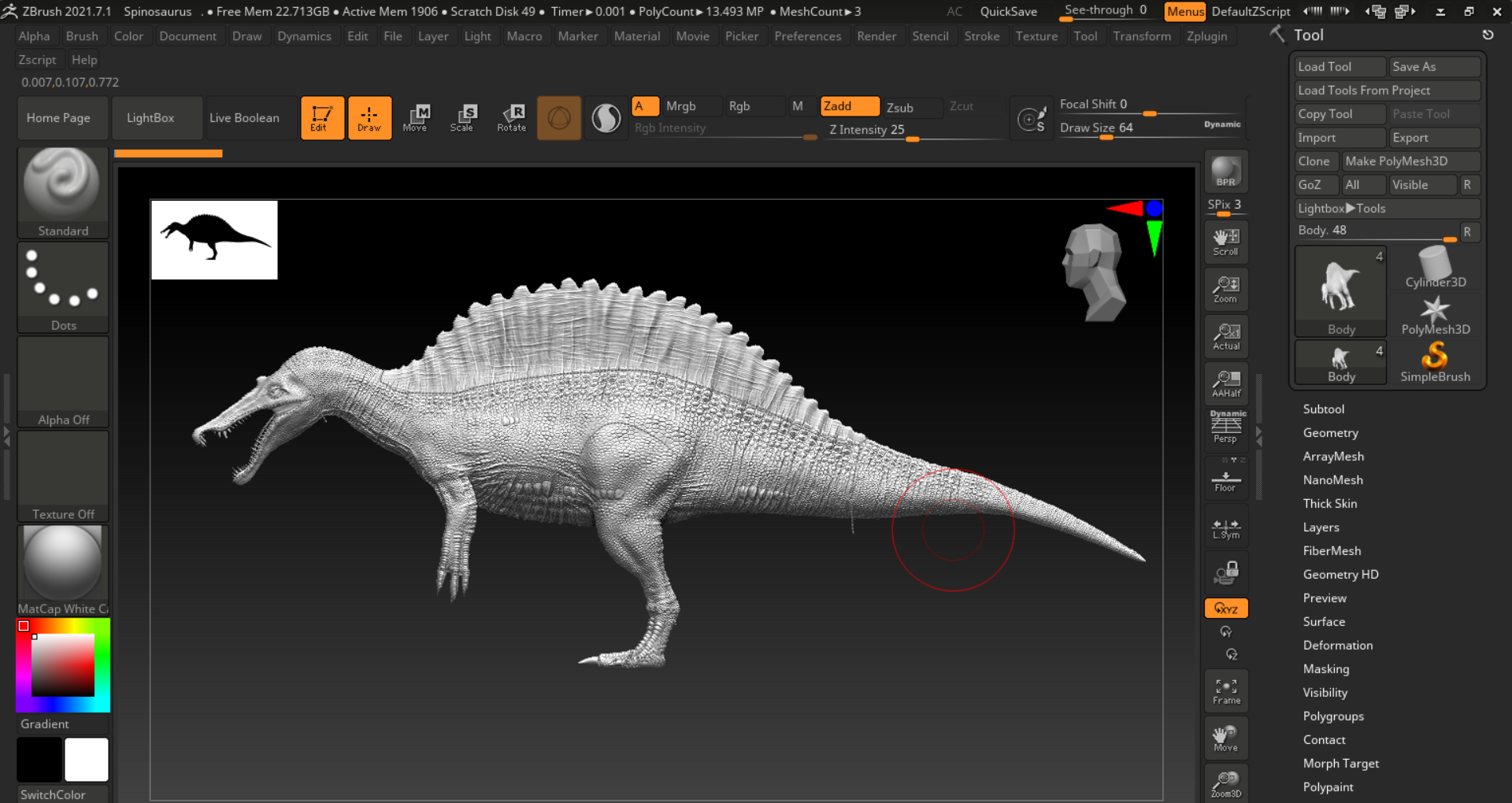This screenshot has width=1512, height=803.
Task: Click the AAHalf antialiased half-size icon
Action: (x=1226, y=384)
